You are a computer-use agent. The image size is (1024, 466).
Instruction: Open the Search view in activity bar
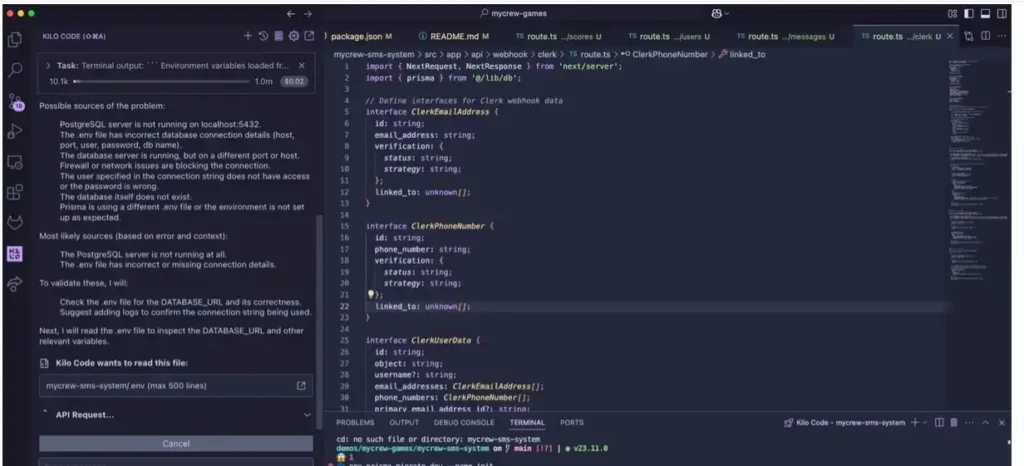tap(14, 70)
